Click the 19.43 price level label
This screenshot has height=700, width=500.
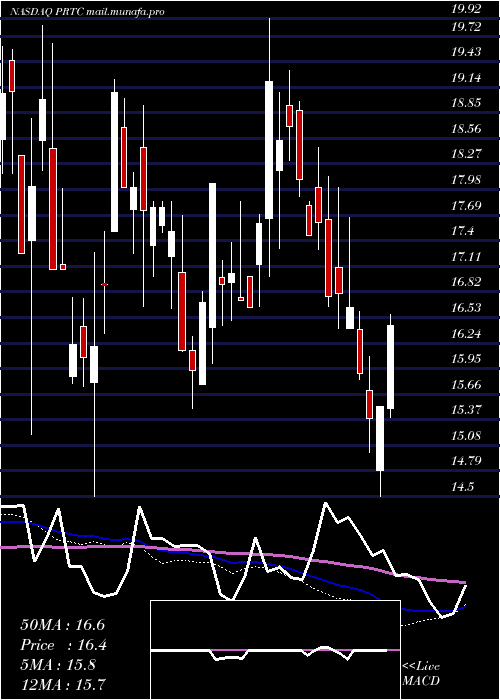[x=466, y=52]
